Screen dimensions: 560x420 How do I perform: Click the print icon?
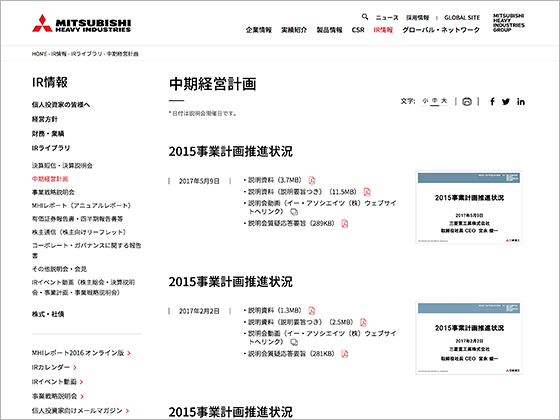click(467, 102)
